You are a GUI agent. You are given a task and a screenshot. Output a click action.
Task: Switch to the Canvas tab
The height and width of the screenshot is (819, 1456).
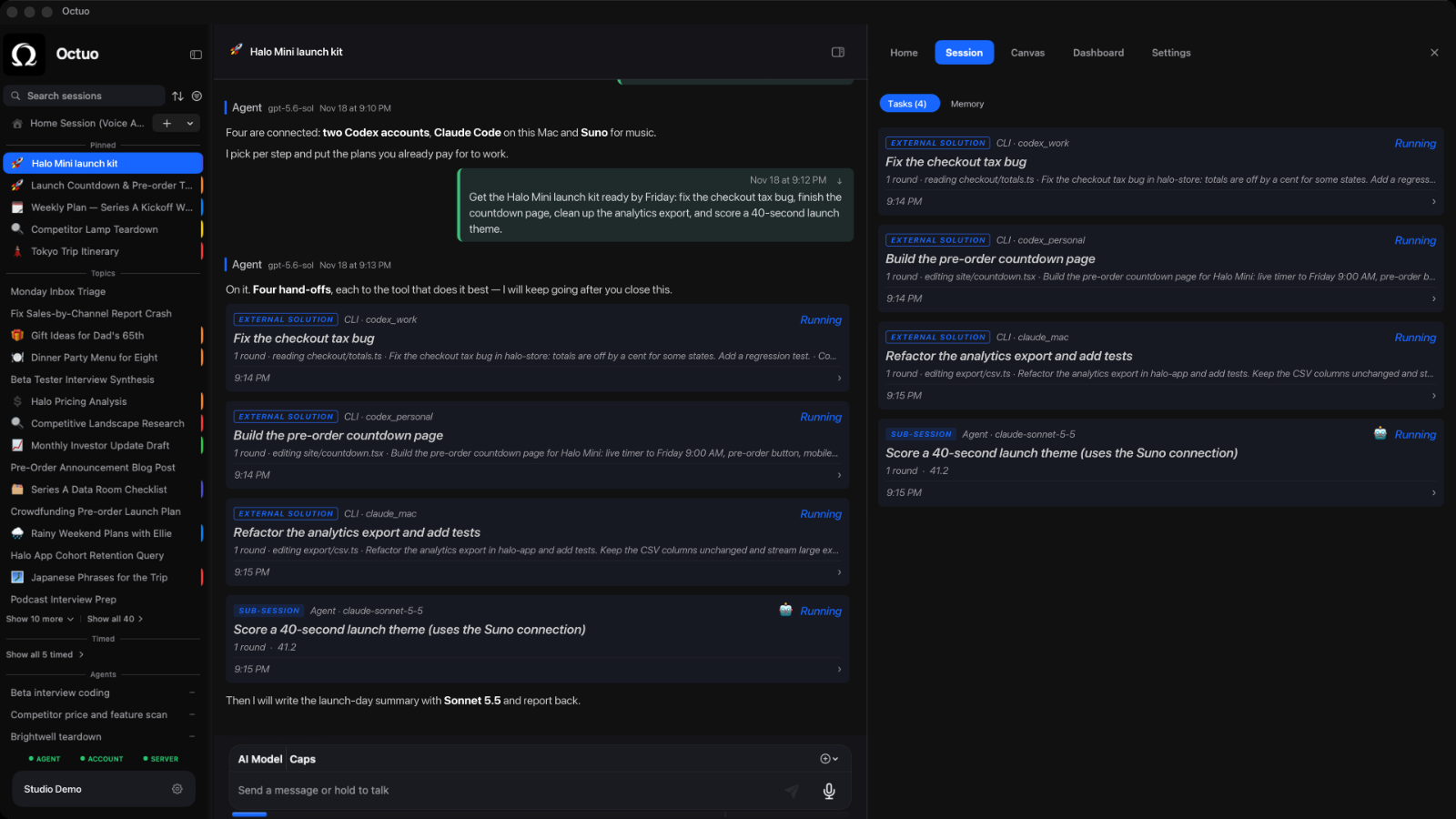pos(1027,53)
